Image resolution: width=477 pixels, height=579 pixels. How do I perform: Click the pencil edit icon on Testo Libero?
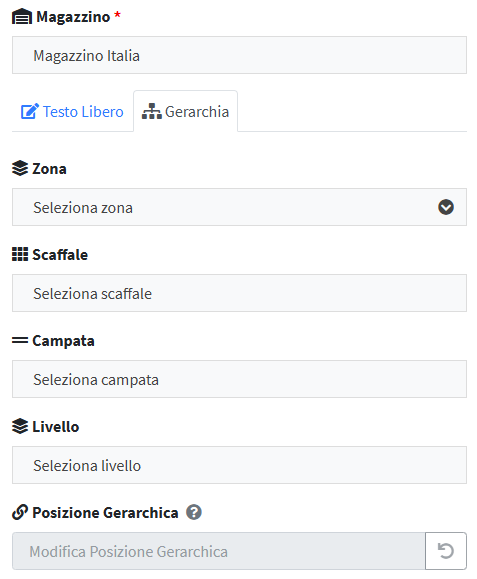click(30, 111)
